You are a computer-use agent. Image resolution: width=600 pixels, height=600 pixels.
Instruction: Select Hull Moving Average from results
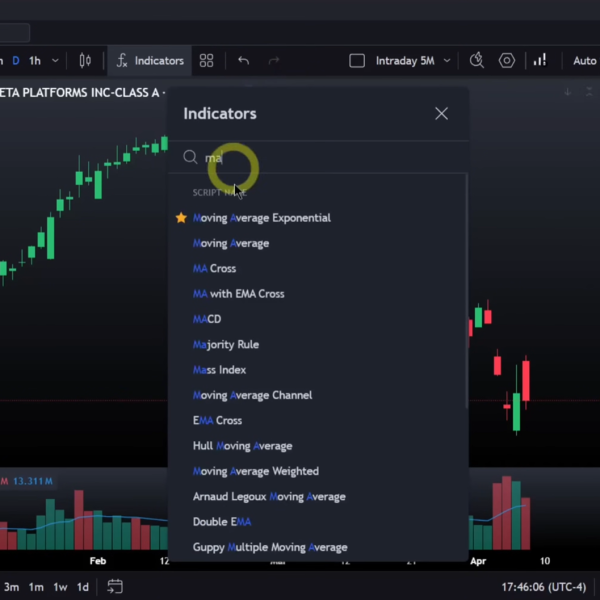point(242,446)
